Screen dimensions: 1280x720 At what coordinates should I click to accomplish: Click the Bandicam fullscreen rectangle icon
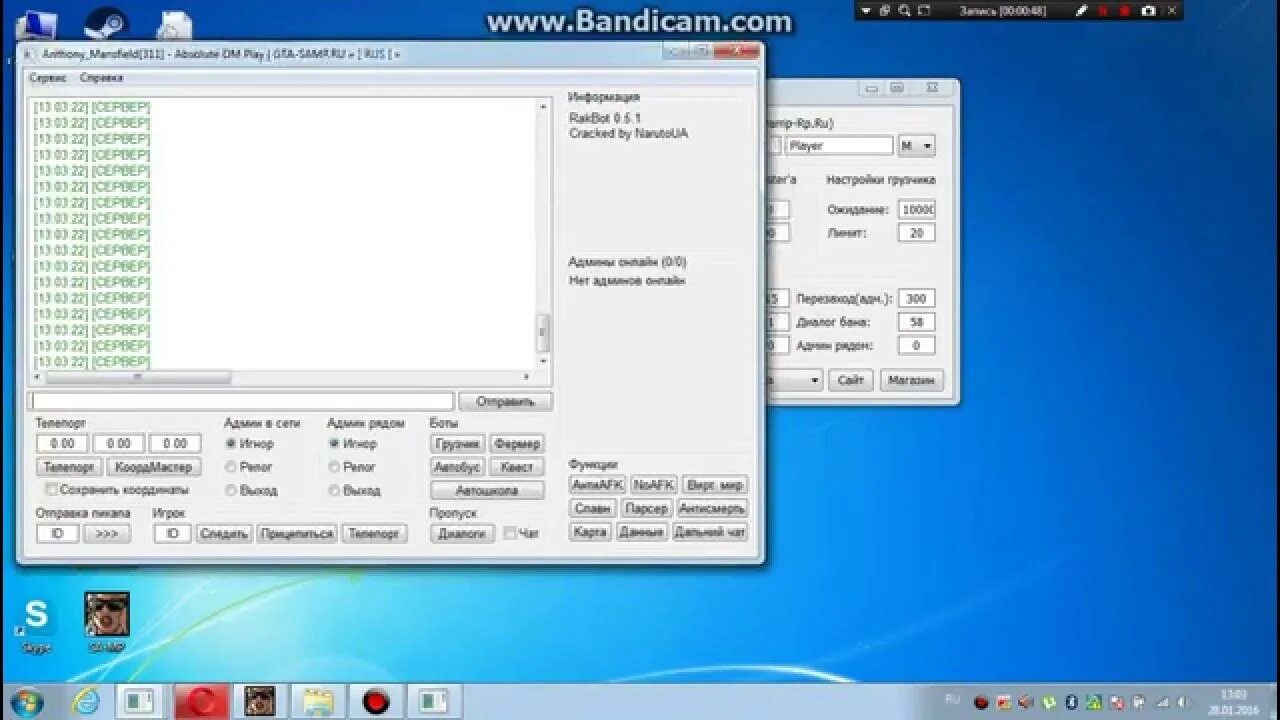925,11
